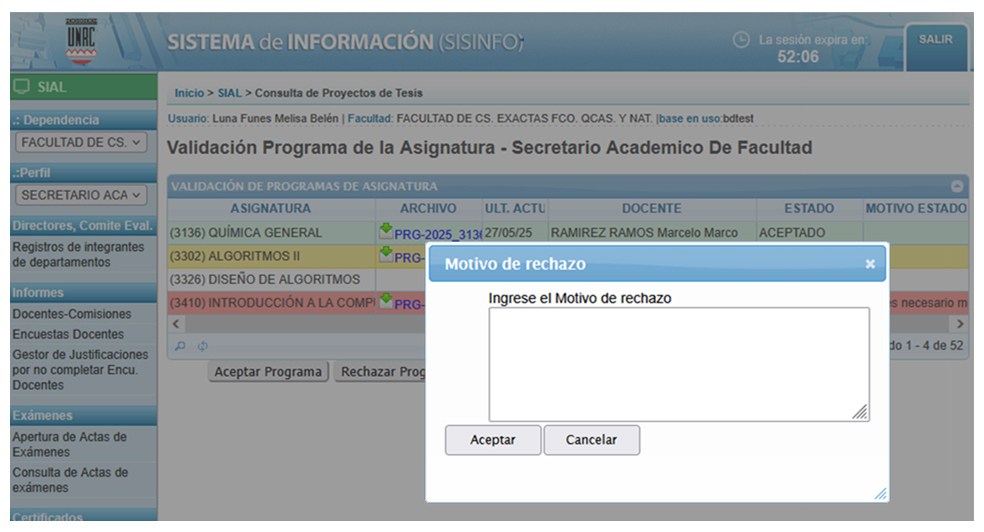
Task: Open Apertura de Actas de Exámenes
Action: (69, 444)
